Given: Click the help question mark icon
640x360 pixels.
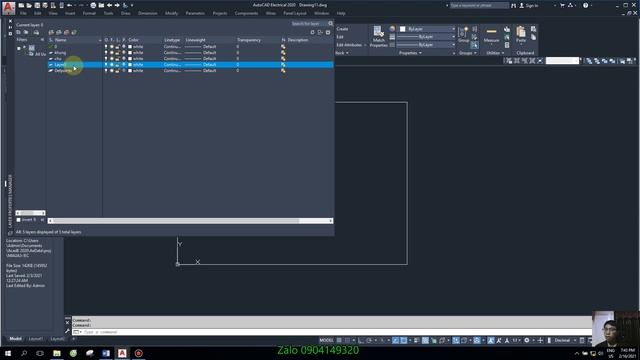Looking at the screenshot, I should [586, 5].
